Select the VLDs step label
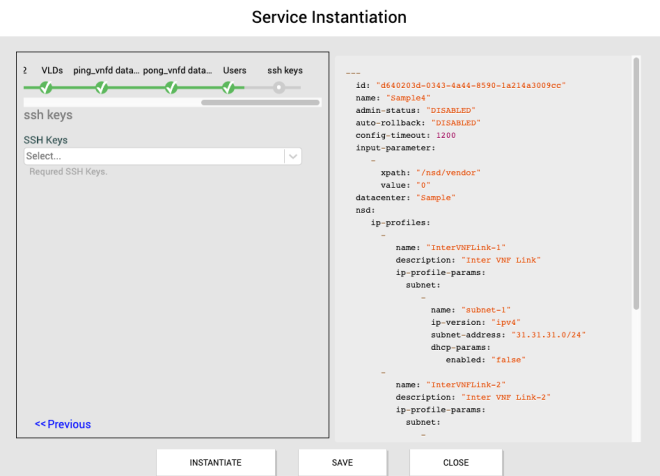The width and height of the screenshot is (660, 476). (52, 71)
